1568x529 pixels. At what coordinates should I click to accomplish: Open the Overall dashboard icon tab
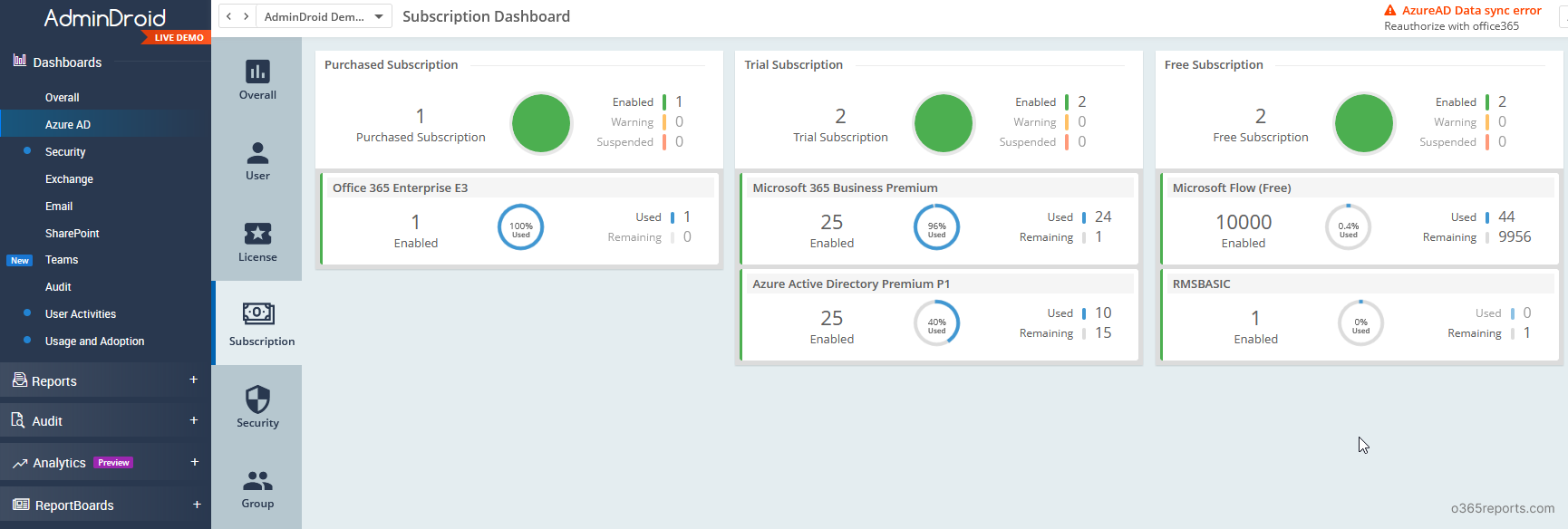coord(257,80)
